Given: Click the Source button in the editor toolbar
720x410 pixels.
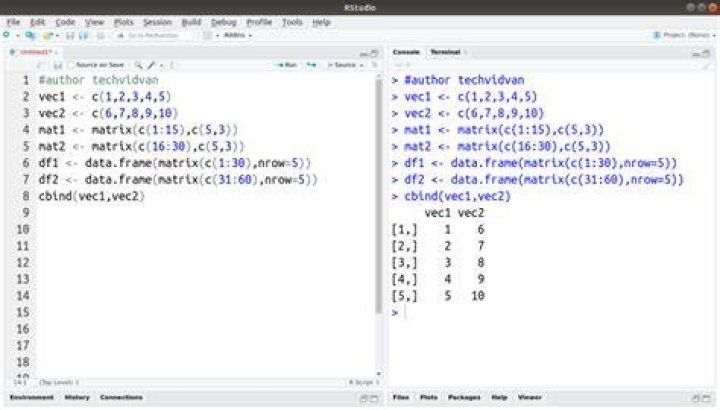Looking at the screenshot, I should 343,65.
